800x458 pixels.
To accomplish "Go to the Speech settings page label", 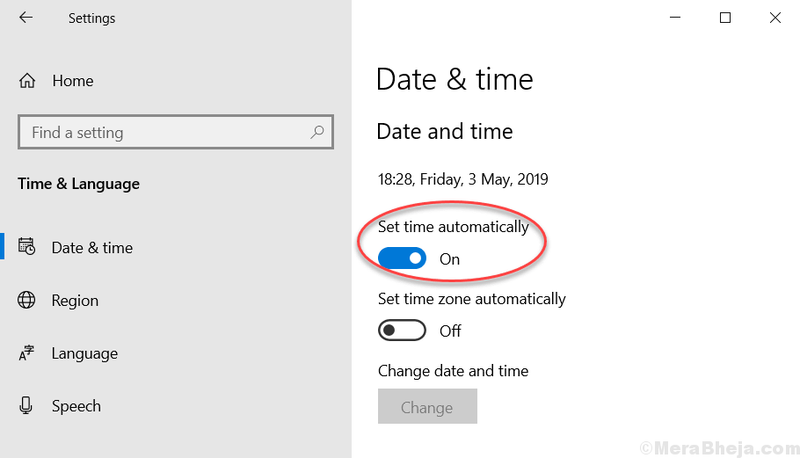I will coord(77,406).
